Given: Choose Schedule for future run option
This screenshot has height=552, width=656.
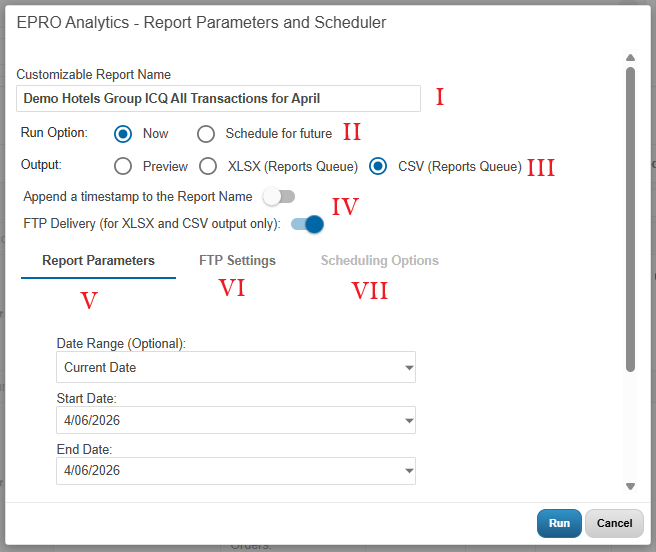Looking at the screenshot, I should (x=206, y=134).
